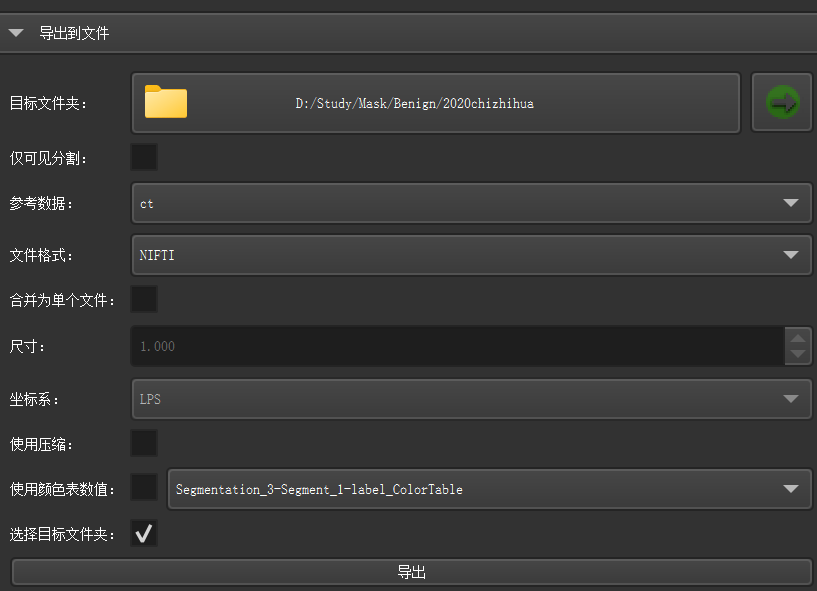Open the 参考数据 dropdown showing ct
The width and height of the screenshot is (817, 591).
[470, 203]
